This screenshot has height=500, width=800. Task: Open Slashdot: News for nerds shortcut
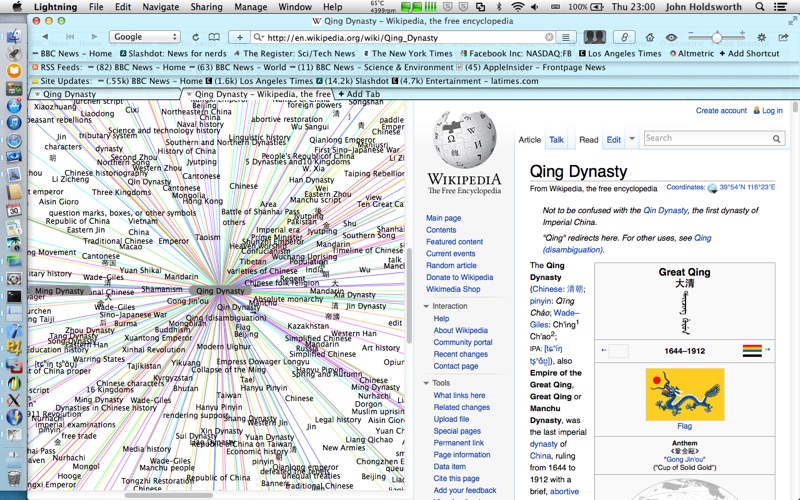click(173, 54)
